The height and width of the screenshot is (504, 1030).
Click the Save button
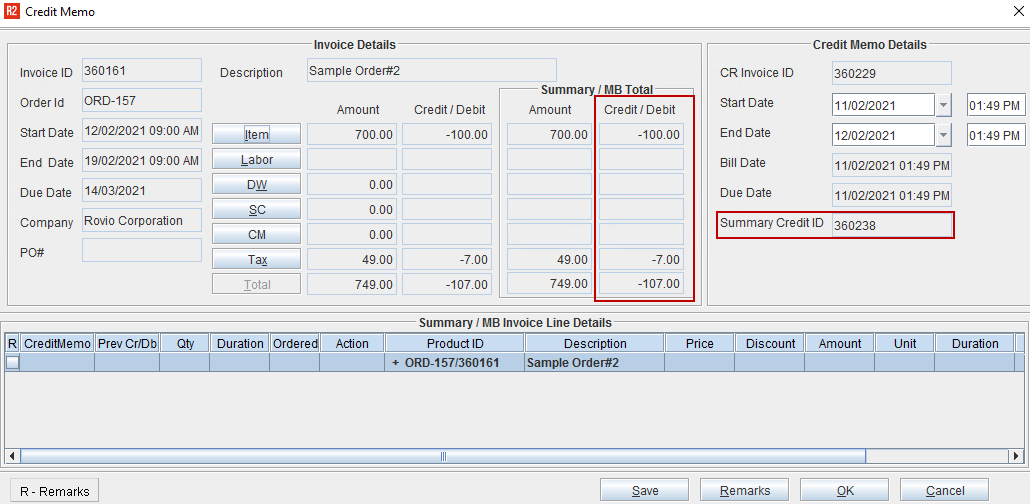click(x=644, y=490)
